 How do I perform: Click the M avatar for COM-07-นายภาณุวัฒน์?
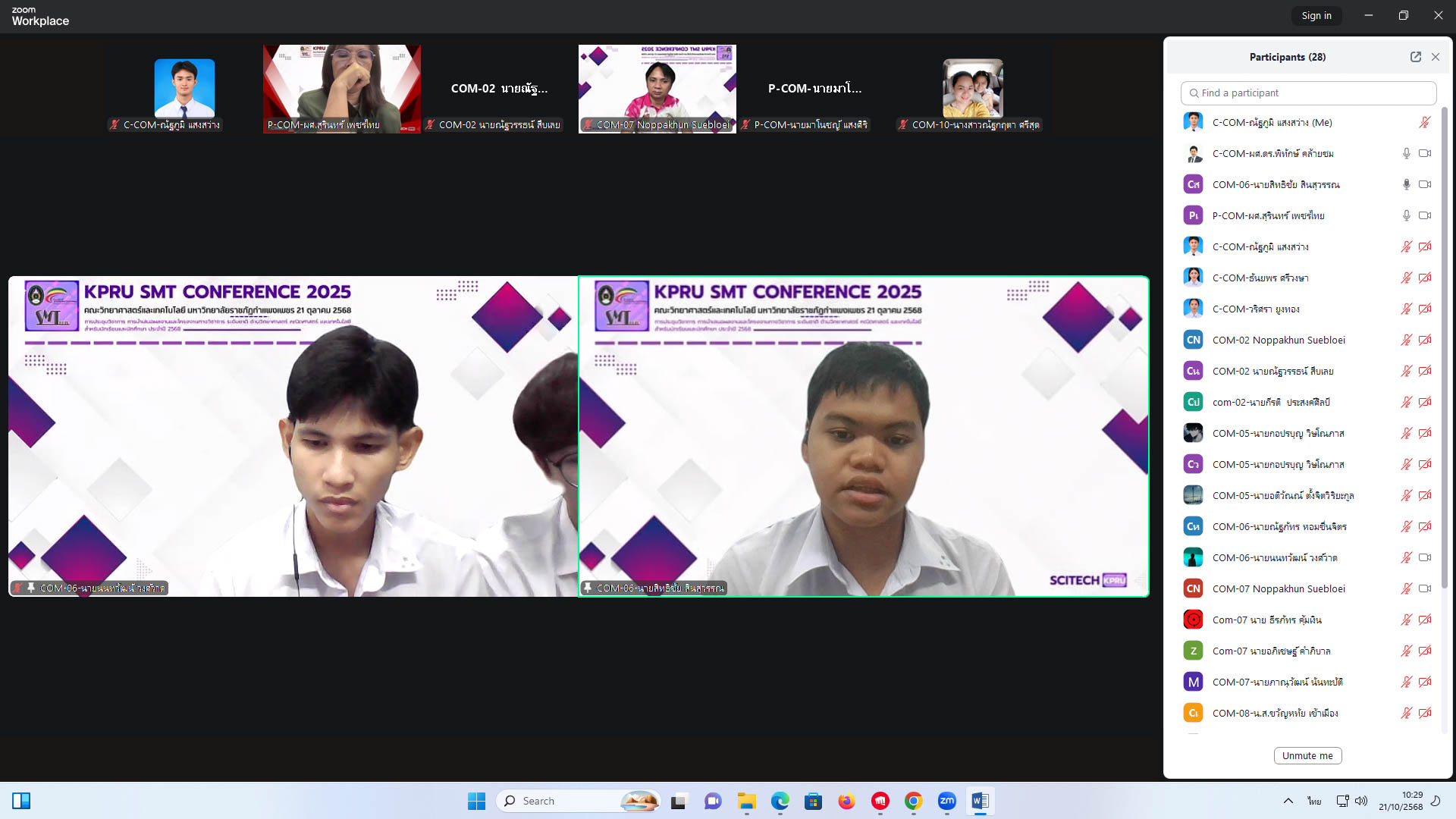click(1193, 682)
